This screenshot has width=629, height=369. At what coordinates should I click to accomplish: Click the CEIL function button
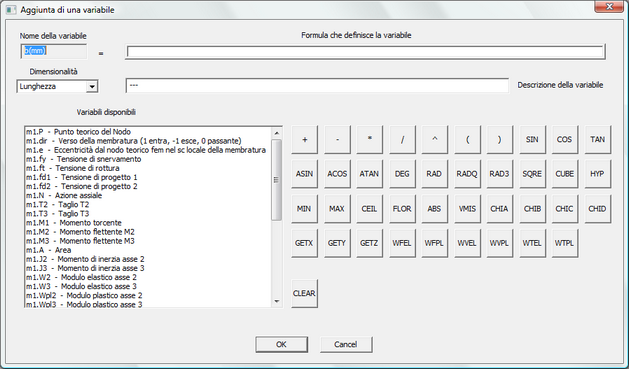pyautogui.click(x=369, y=209)
